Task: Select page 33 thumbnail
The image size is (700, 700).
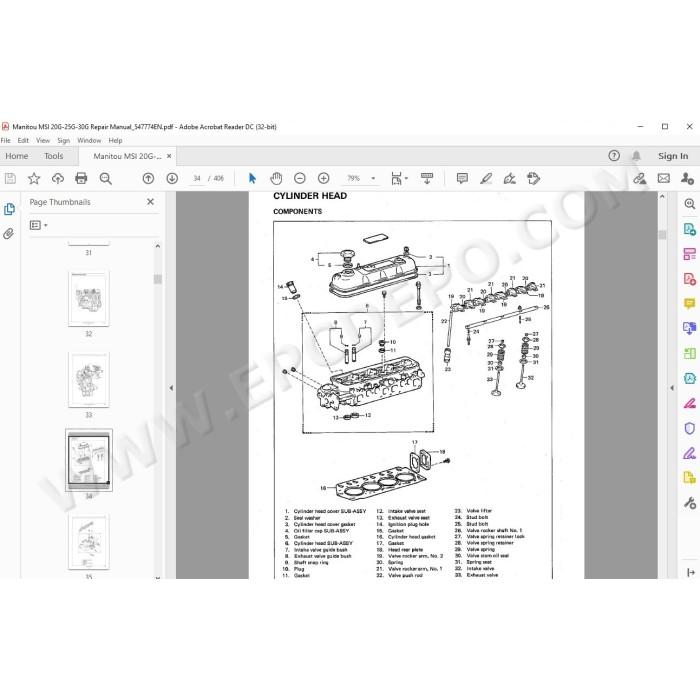Action: click(88, 379)
